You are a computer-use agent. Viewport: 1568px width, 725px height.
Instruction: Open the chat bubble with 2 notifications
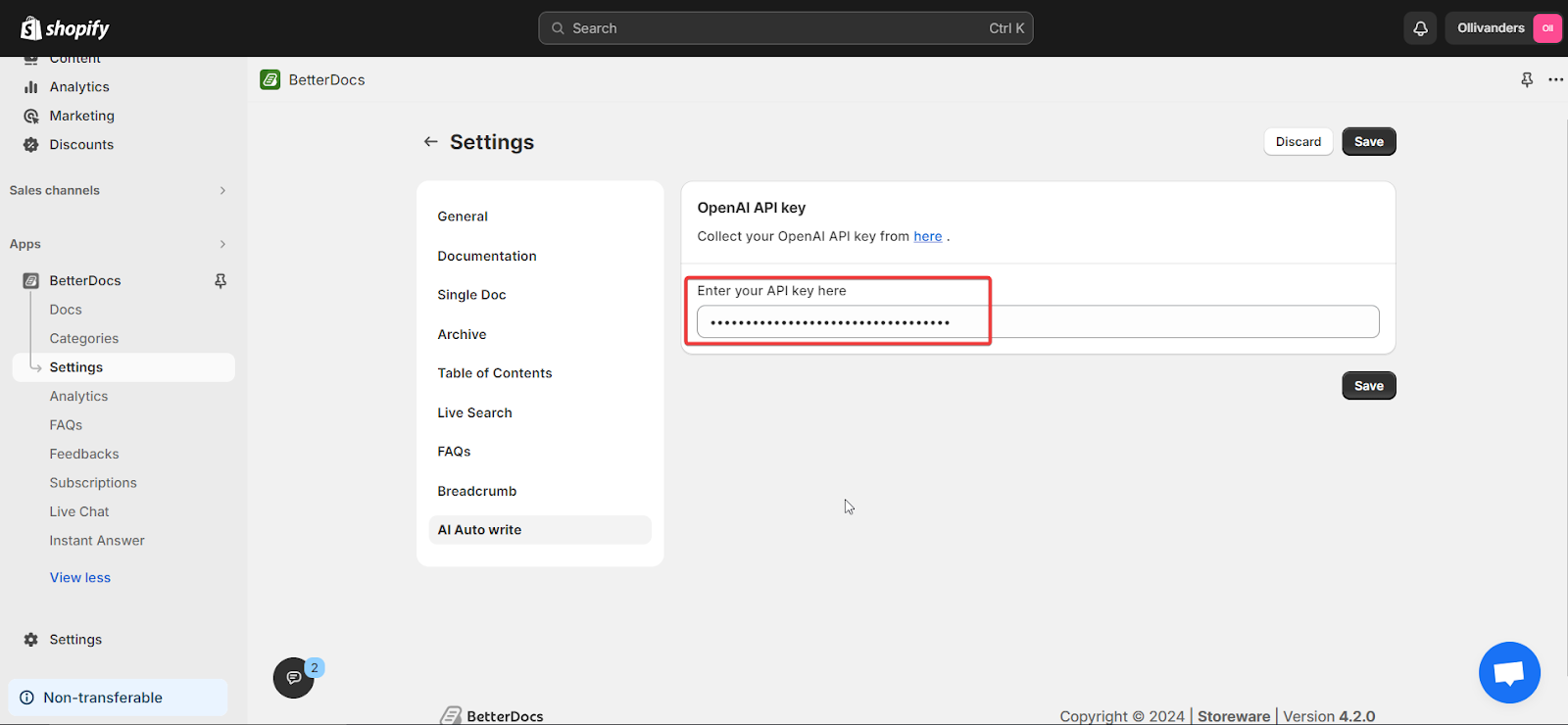click(294, 677)
